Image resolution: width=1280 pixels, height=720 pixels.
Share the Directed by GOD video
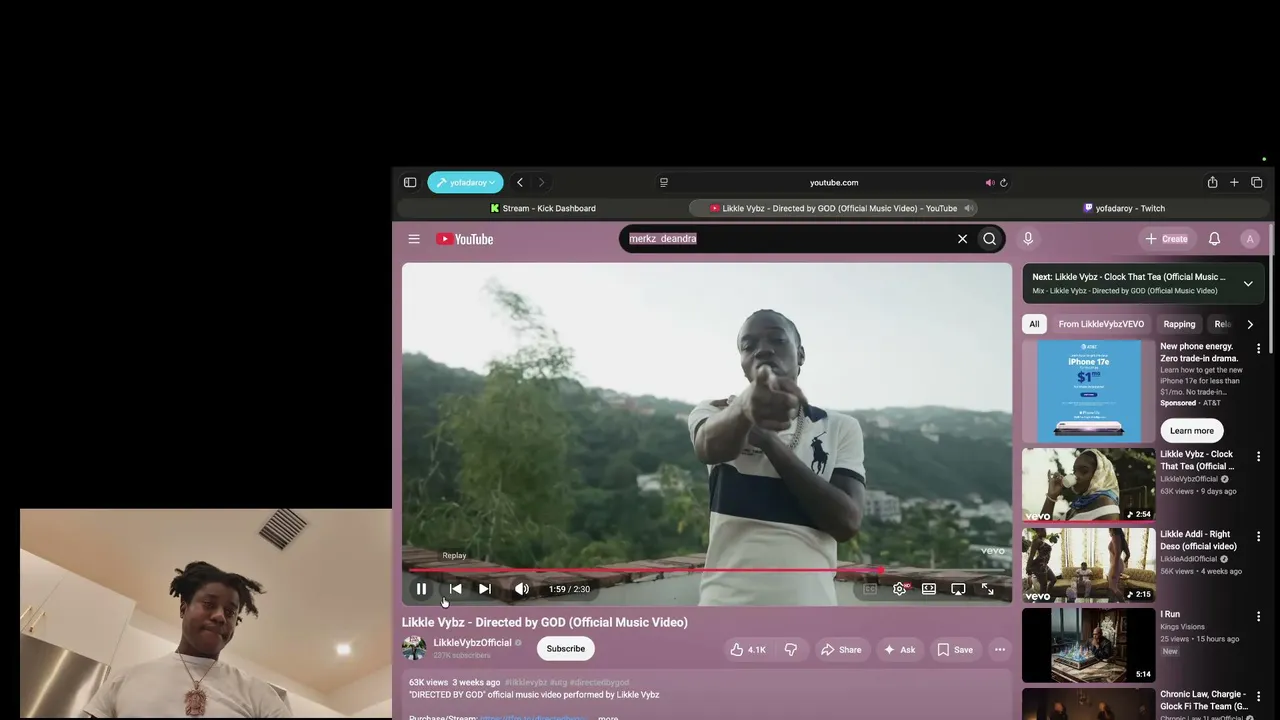841,650
